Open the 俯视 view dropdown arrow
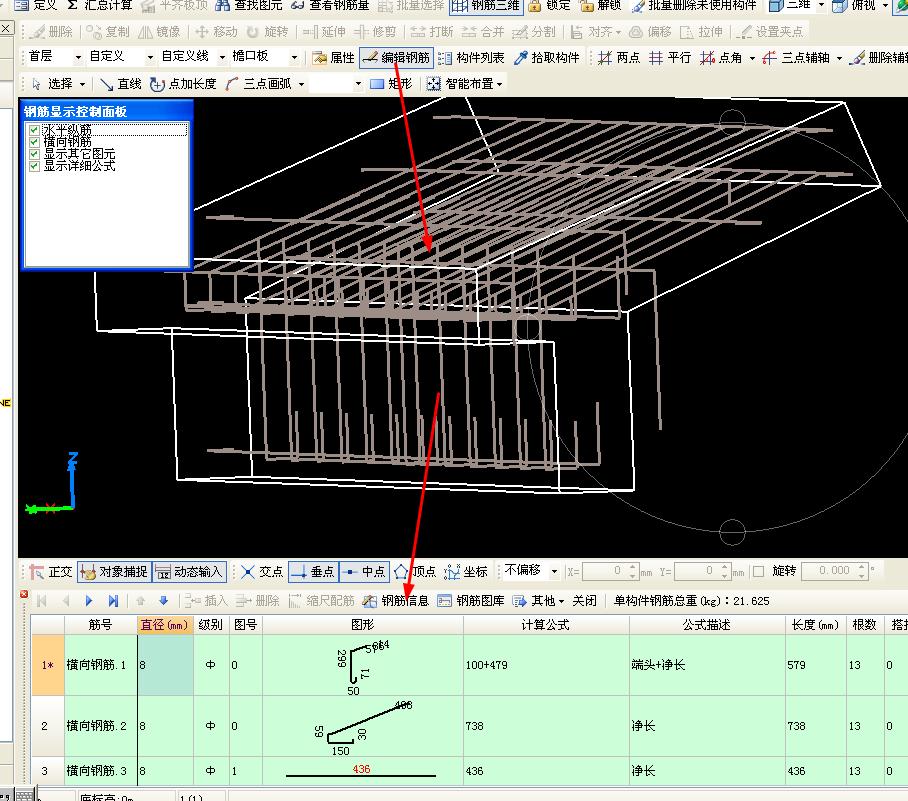Viewport: 908px width, 801px height. [885, 5]
